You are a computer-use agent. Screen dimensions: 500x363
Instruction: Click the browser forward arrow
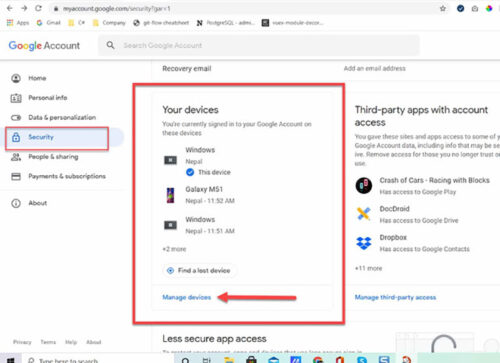coord(24,8)
